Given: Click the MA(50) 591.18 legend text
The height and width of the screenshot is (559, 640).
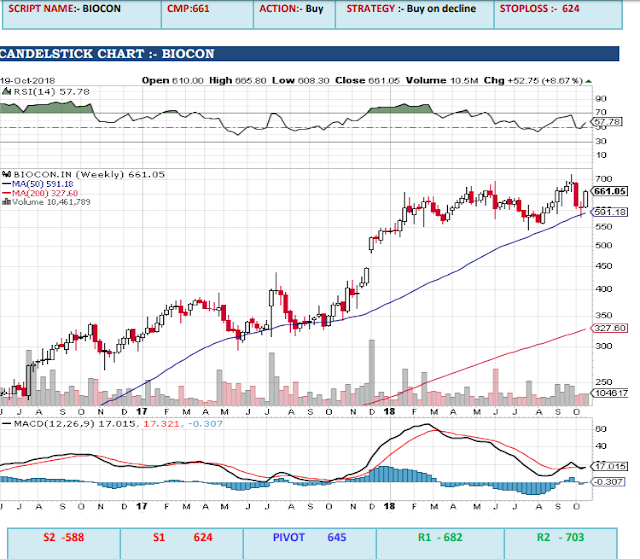Looking at the screenshot, I should (42, 184).
